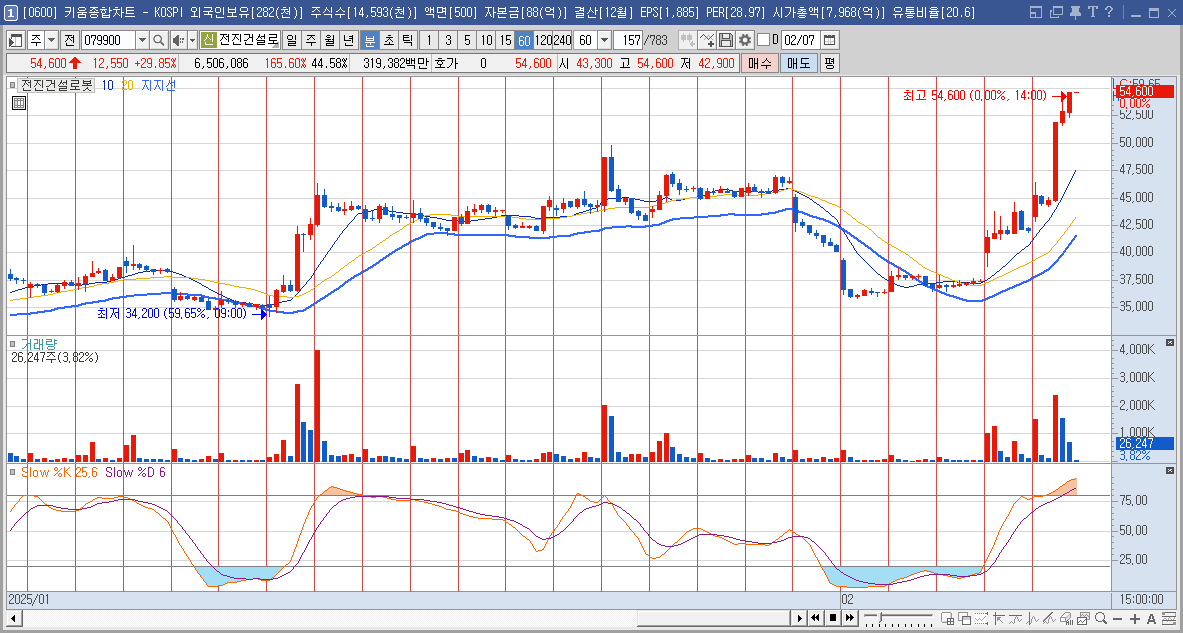Open the calendar date picker icon

pyautogui.click(x=829, y=40)
